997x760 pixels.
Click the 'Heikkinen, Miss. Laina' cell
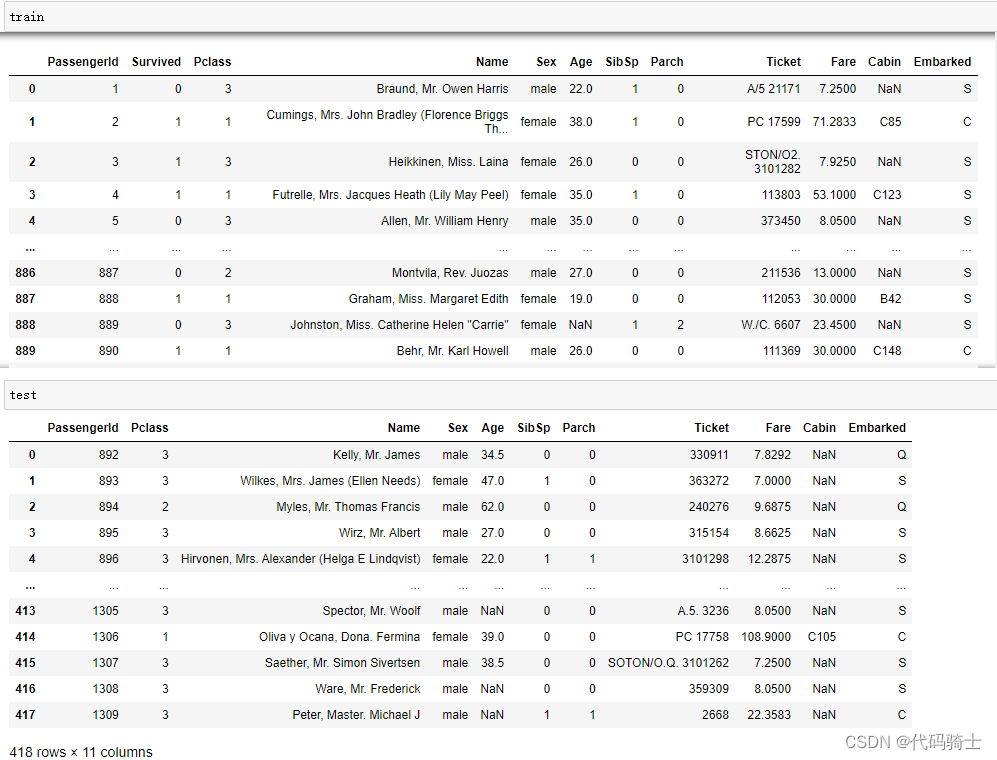pos(448,162)
